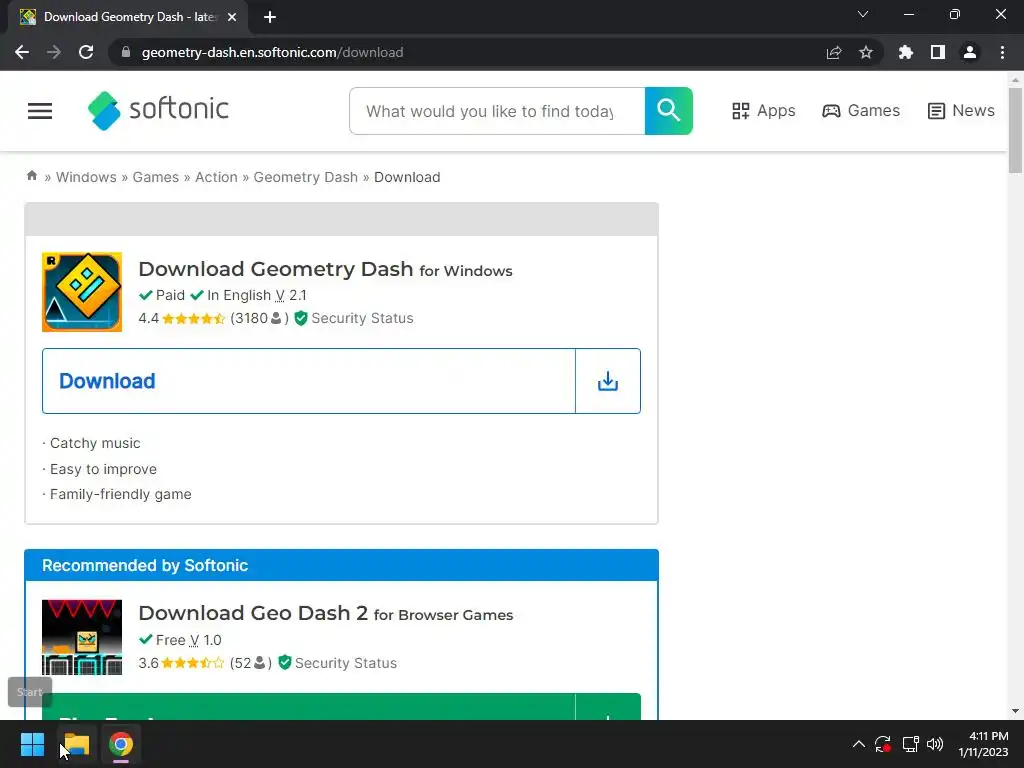Viewport: 1024px width, 768px height.
Task: Click the scrollbar down arrow
Action: pos(1015,711)
